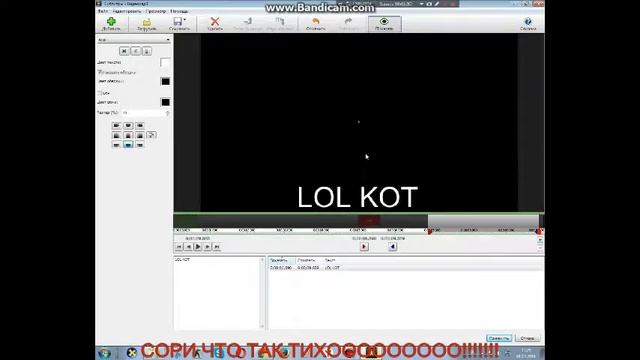This screenshot has width=640, height=360.
Task: Click the Cancel button at bottom right
Action: click(x=527, y=338)
